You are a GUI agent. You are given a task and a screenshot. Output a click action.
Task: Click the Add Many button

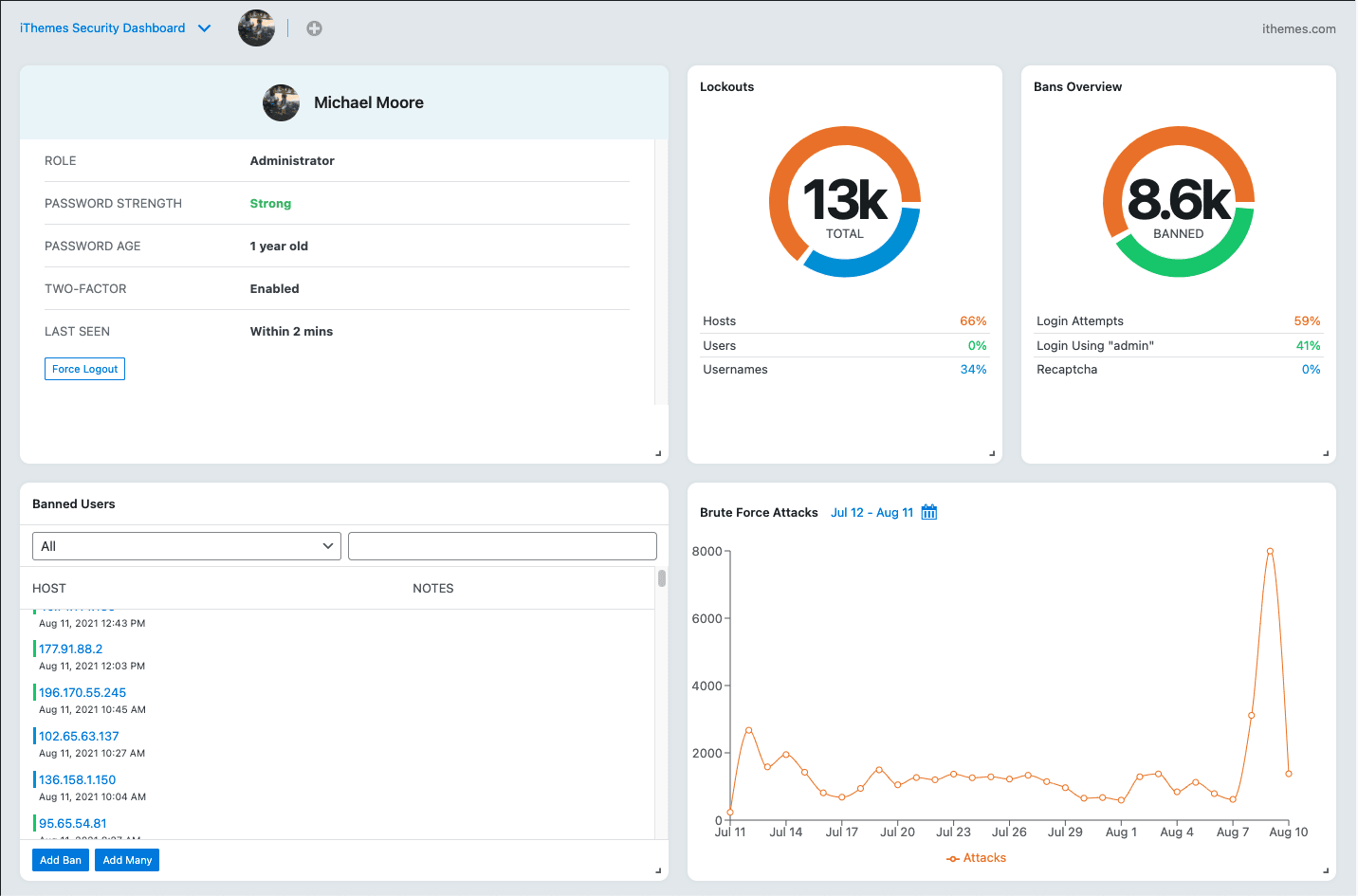coord(126,859)
